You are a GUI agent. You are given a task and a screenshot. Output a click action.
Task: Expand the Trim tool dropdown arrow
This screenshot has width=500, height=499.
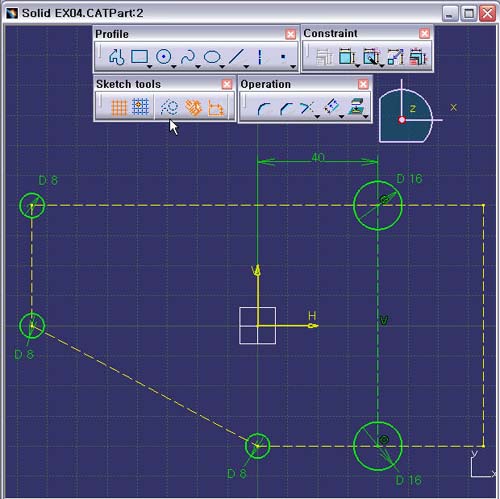point(317,117)
